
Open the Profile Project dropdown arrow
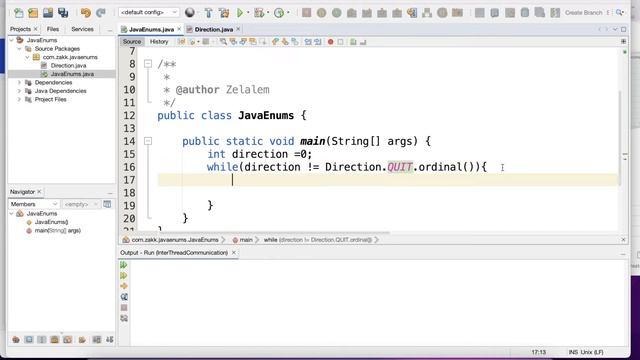point(288,13)
